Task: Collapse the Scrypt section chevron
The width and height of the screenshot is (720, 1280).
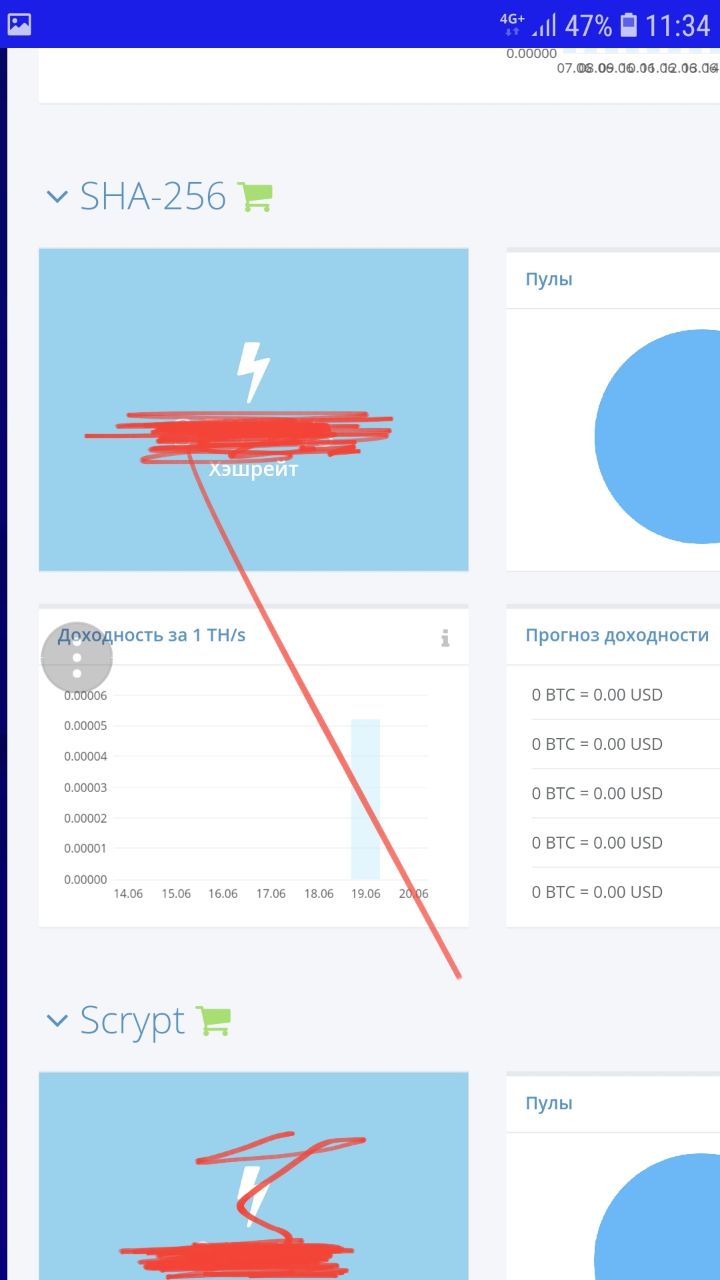Action: [56, 1020]
